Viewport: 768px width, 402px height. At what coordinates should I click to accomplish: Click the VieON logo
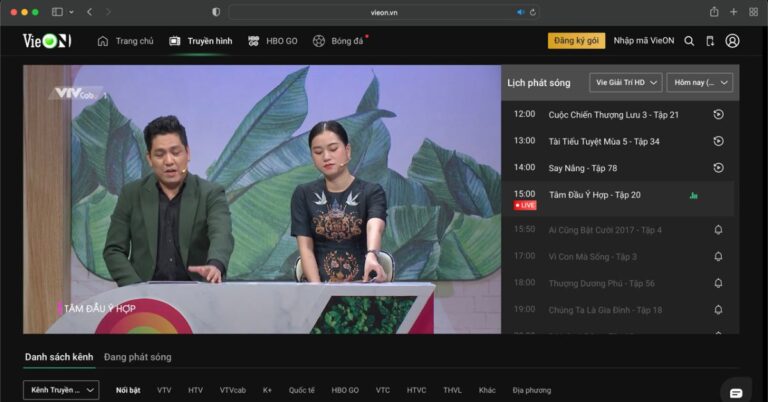(x=47, y=41)
